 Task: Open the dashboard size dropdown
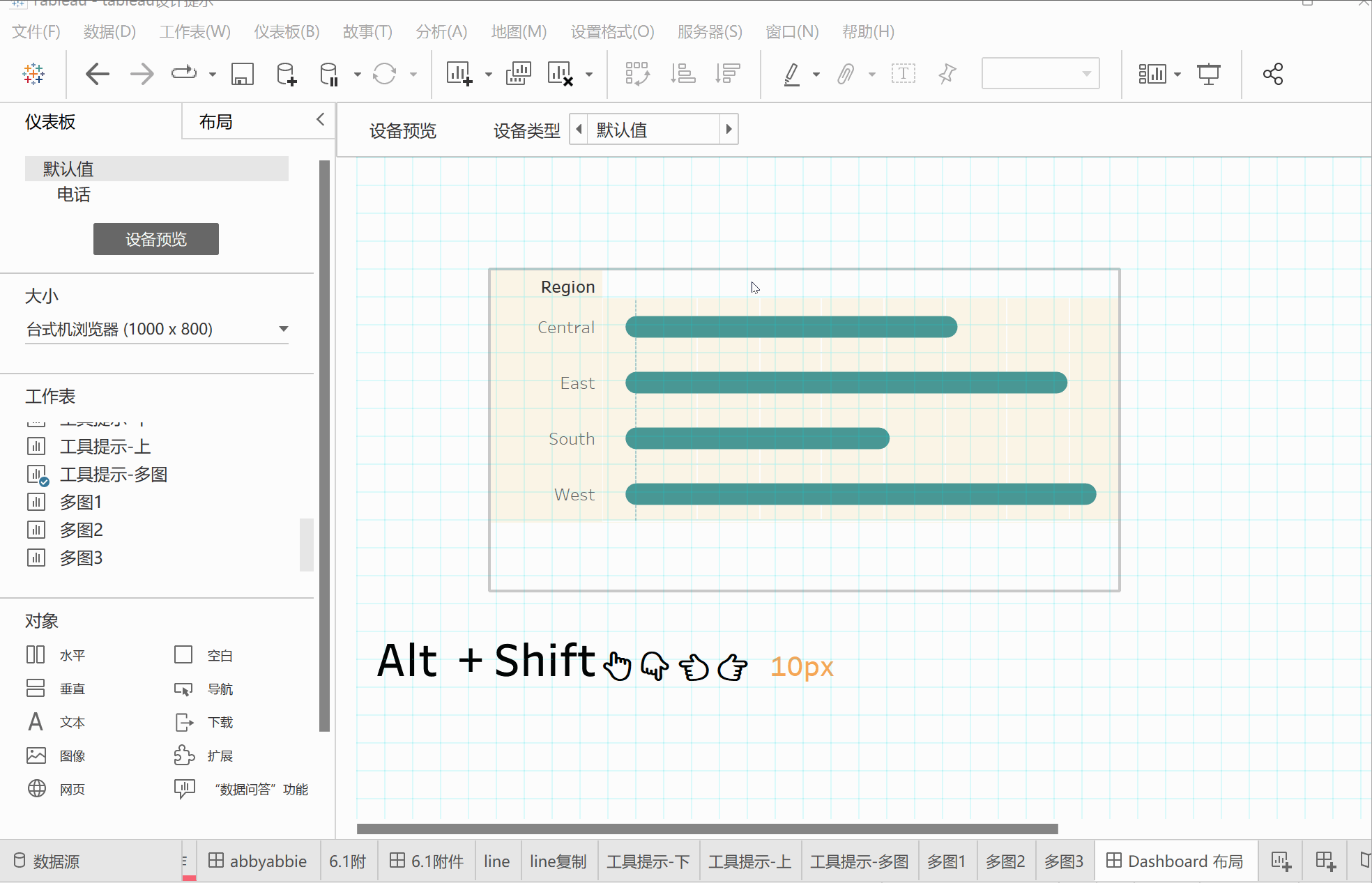[283, 329]
